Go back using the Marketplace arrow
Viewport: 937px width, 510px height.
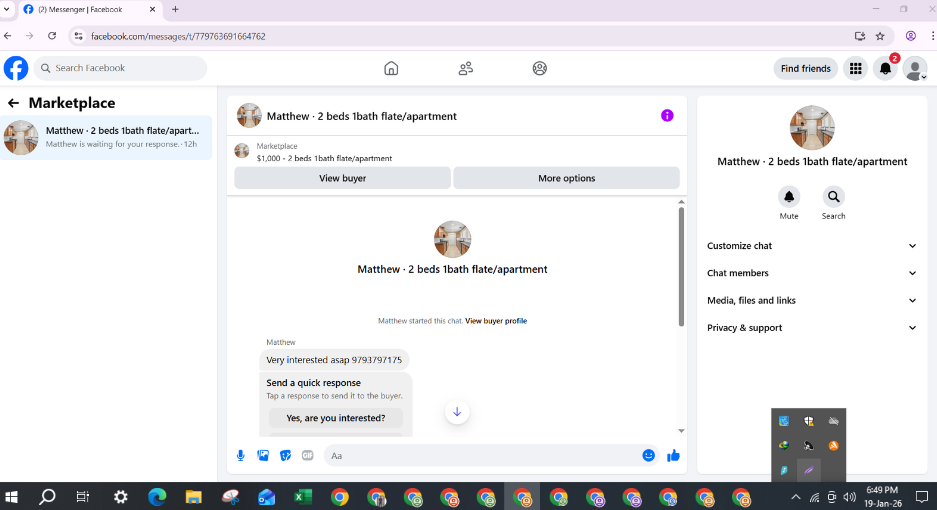tap(13, 103)
